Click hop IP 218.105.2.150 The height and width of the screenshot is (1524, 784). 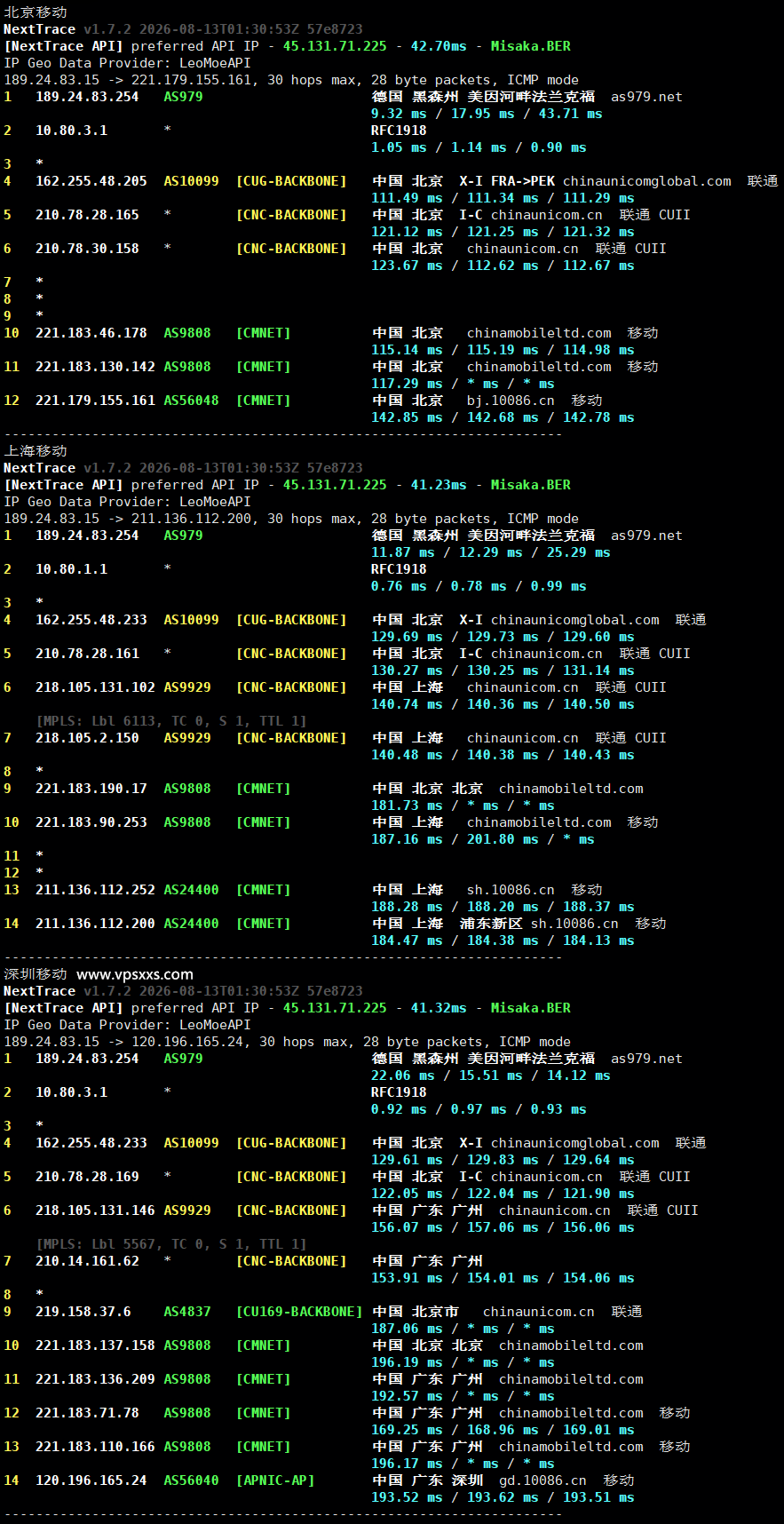point(87,738)
